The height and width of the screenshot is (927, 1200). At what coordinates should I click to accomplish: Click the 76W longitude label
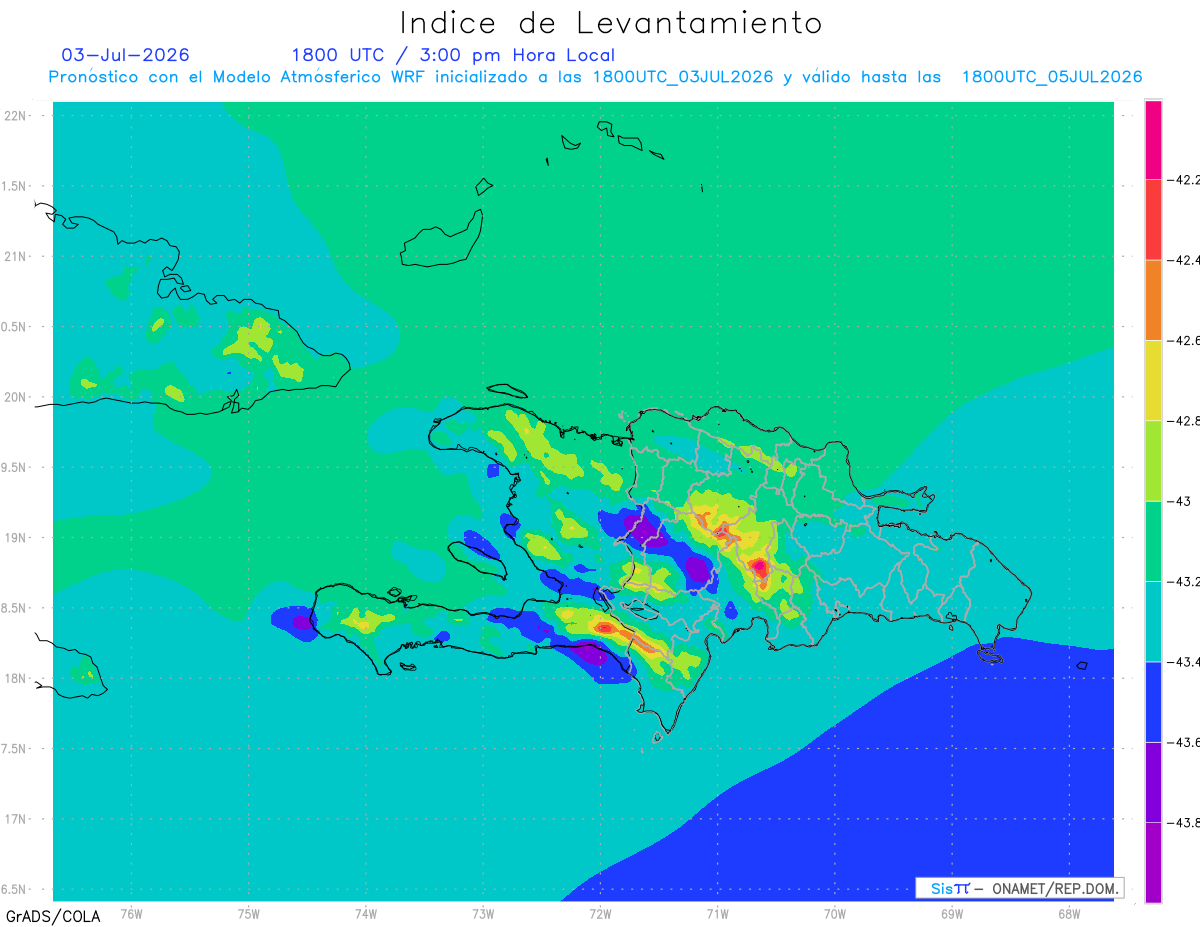click(131, 914)
